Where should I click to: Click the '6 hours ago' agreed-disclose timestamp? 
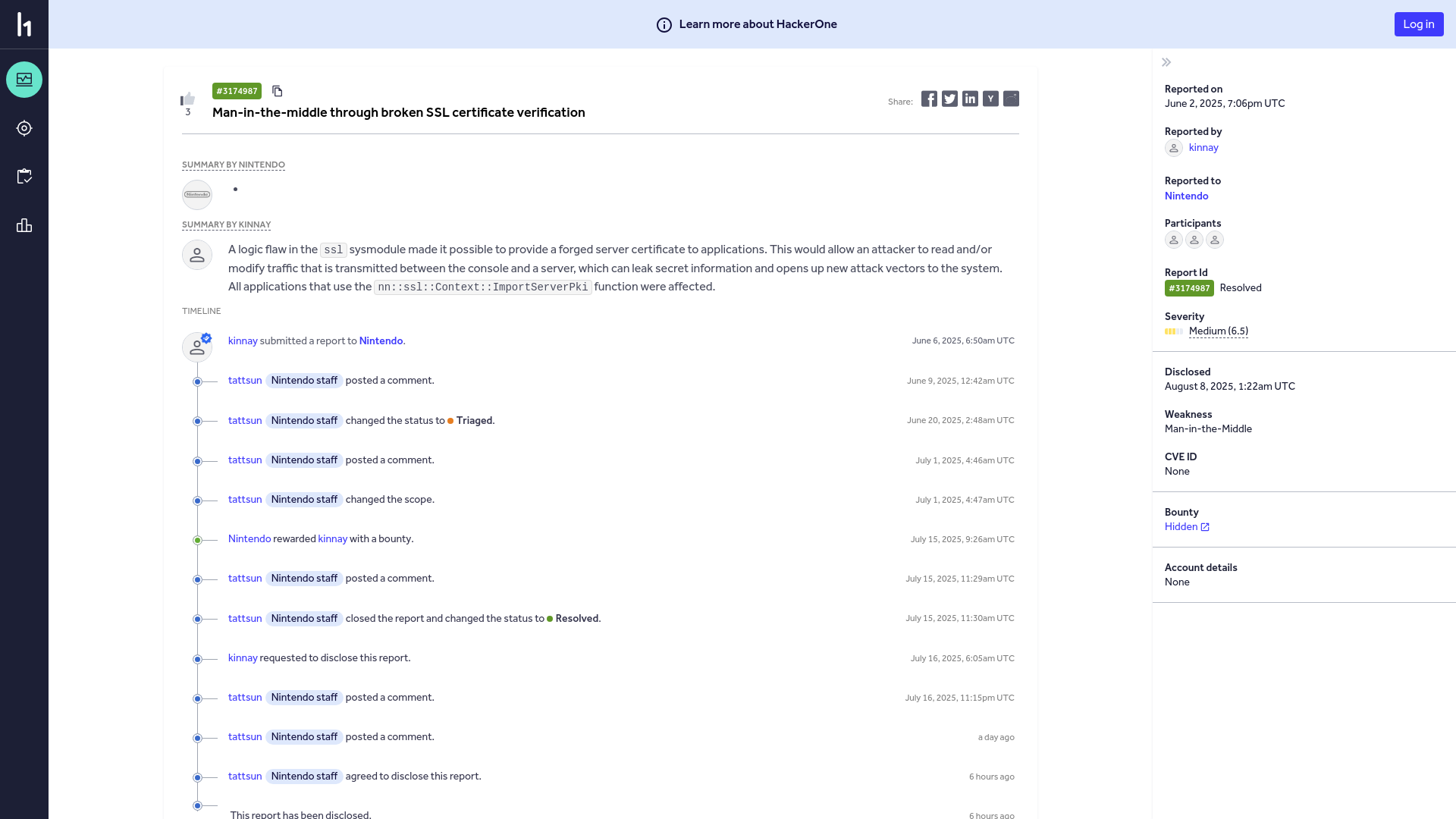[x=992, y=777]
